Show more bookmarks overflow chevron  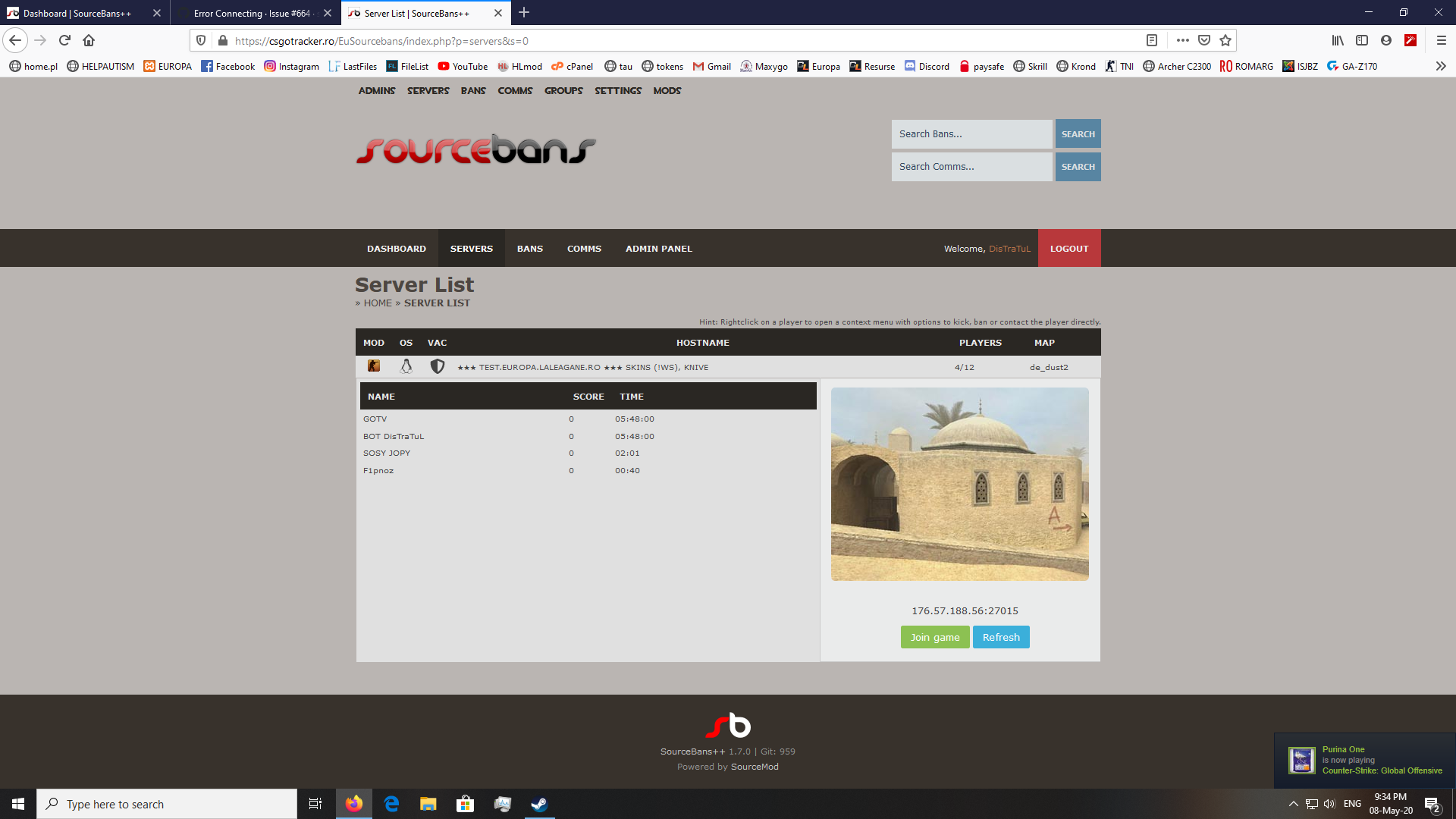(x=1440, y=67)
